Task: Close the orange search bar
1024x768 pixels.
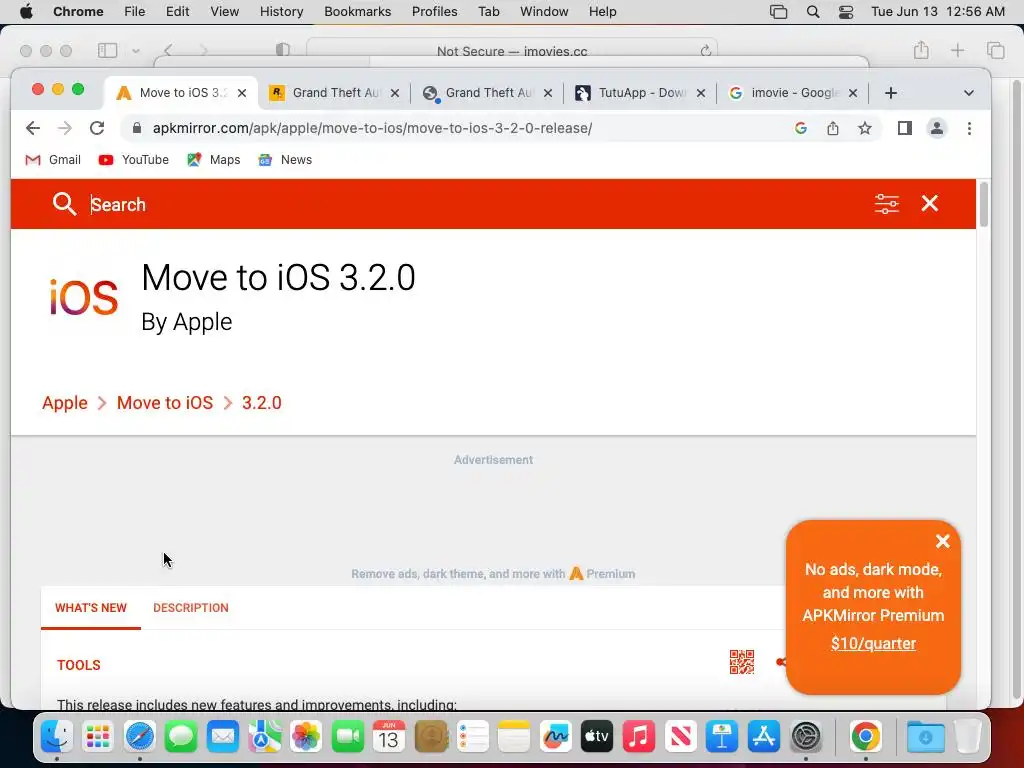Action: [929, 204]
